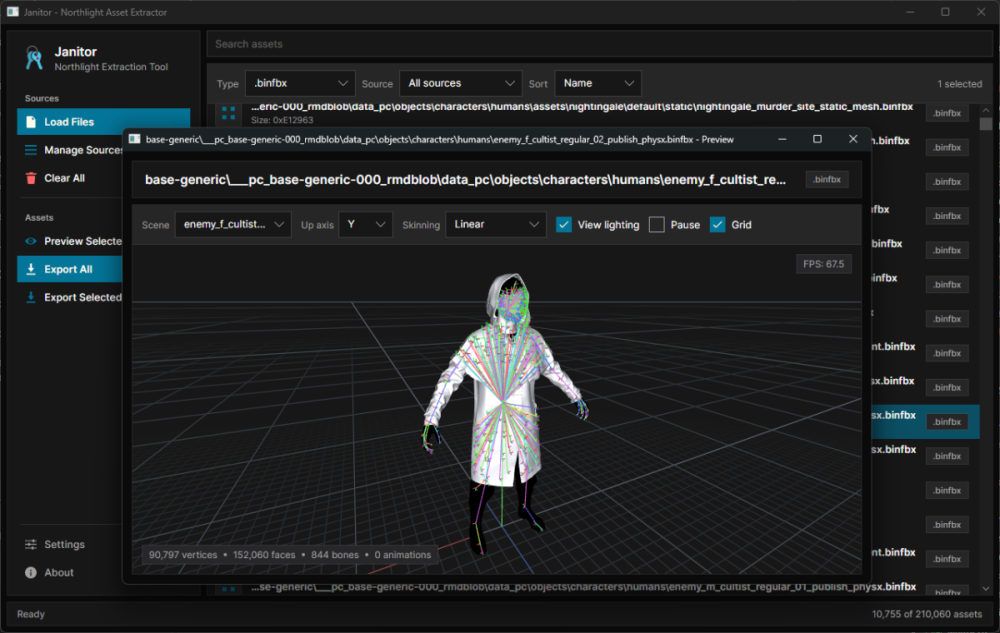Open Manage Sources in the sidebar
This screenshot has height=633, width=1000.
(70, 150)
